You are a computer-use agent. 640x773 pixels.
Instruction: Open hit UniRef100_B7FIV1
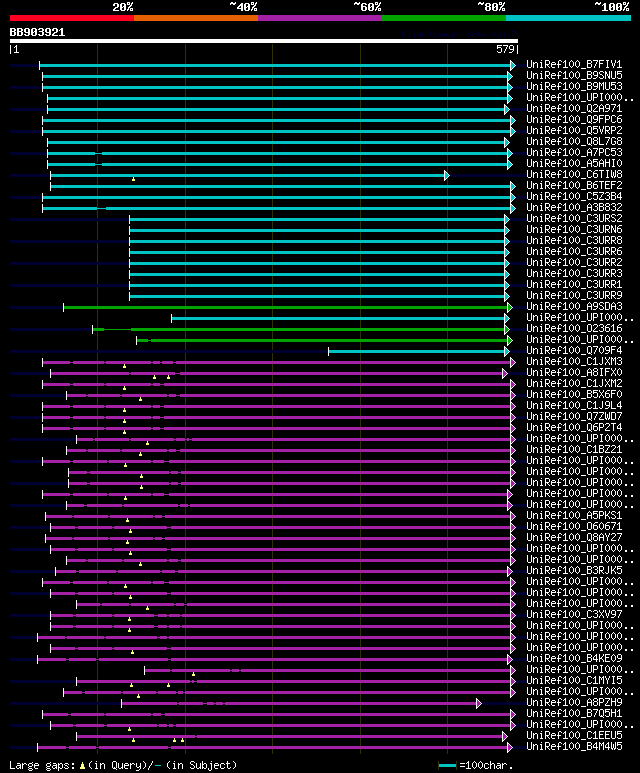[574, 65]
